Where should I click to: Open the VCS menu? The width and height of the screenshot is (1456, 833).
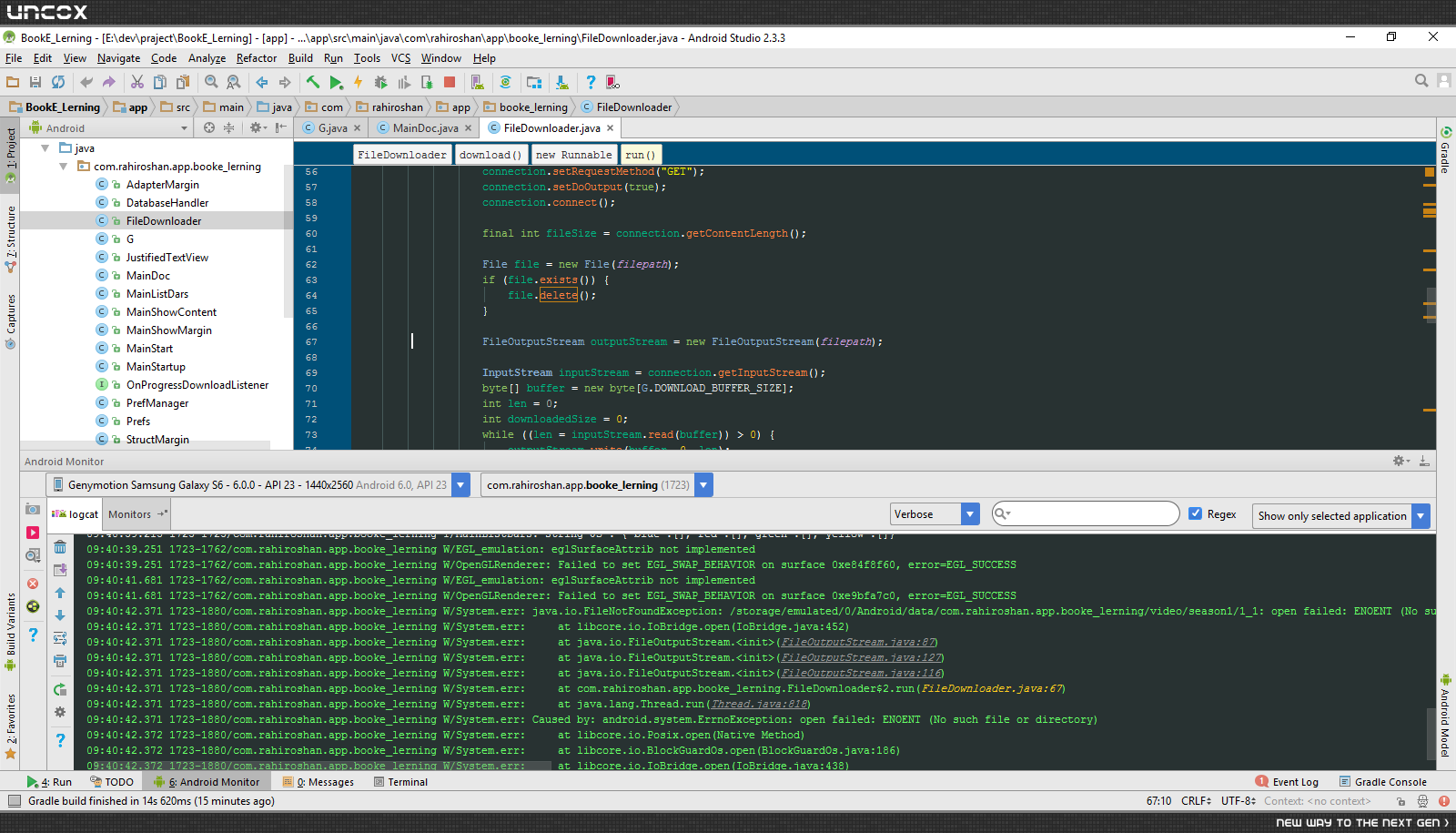[x=400, y=58]
